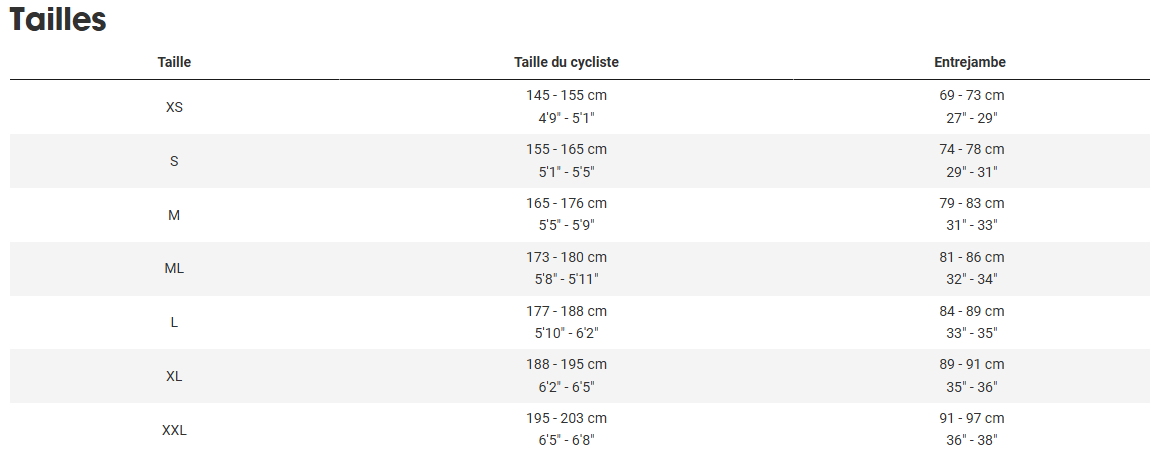Image resolution: width=1166 pixels, height=463 pixels.
Task: Select the "89 - 91 cm" inseam value
Action: point(969,365)
